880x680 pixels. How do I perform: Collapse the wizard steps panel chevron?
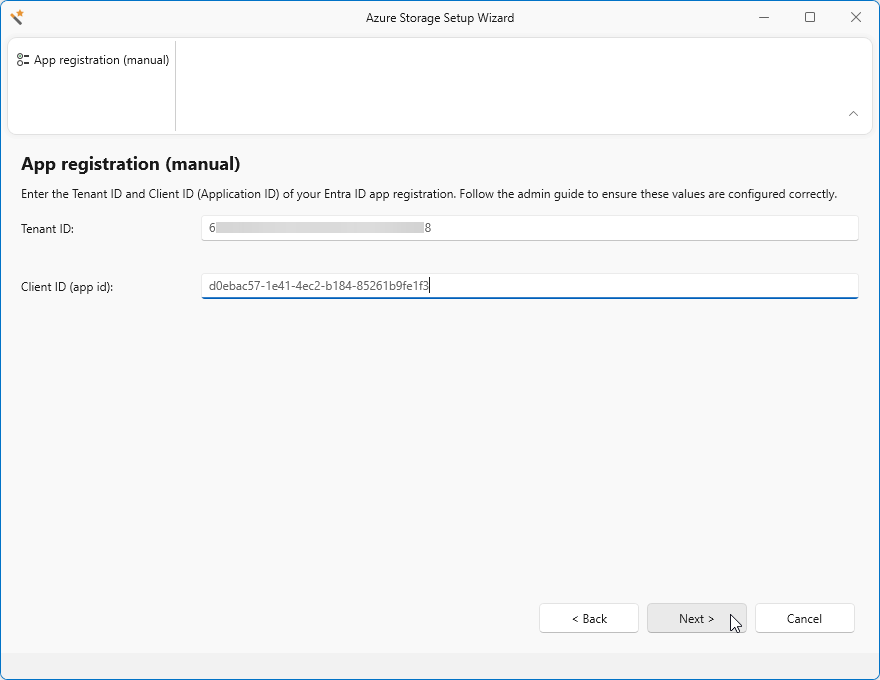pyautogui.click(x=853, y=113)
